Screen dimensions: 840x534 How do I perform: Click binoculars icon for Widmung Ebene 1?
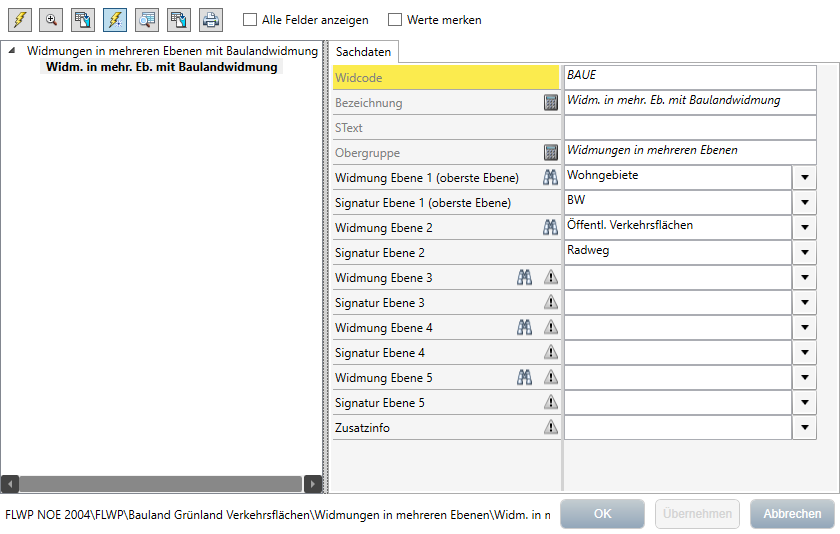(549, 178)
